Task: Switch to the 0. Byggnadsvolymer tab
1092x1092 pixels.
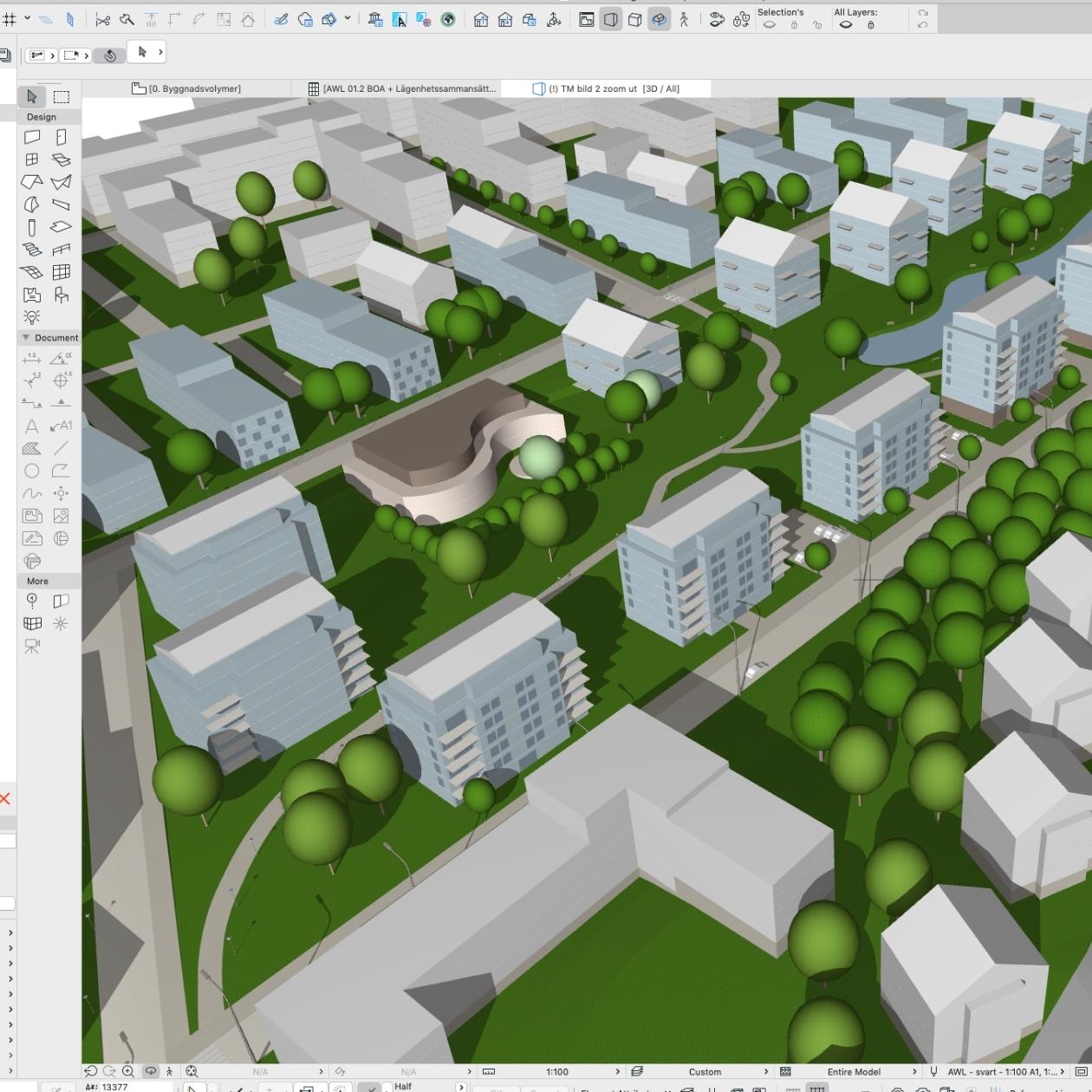Action: pos(186,88)
